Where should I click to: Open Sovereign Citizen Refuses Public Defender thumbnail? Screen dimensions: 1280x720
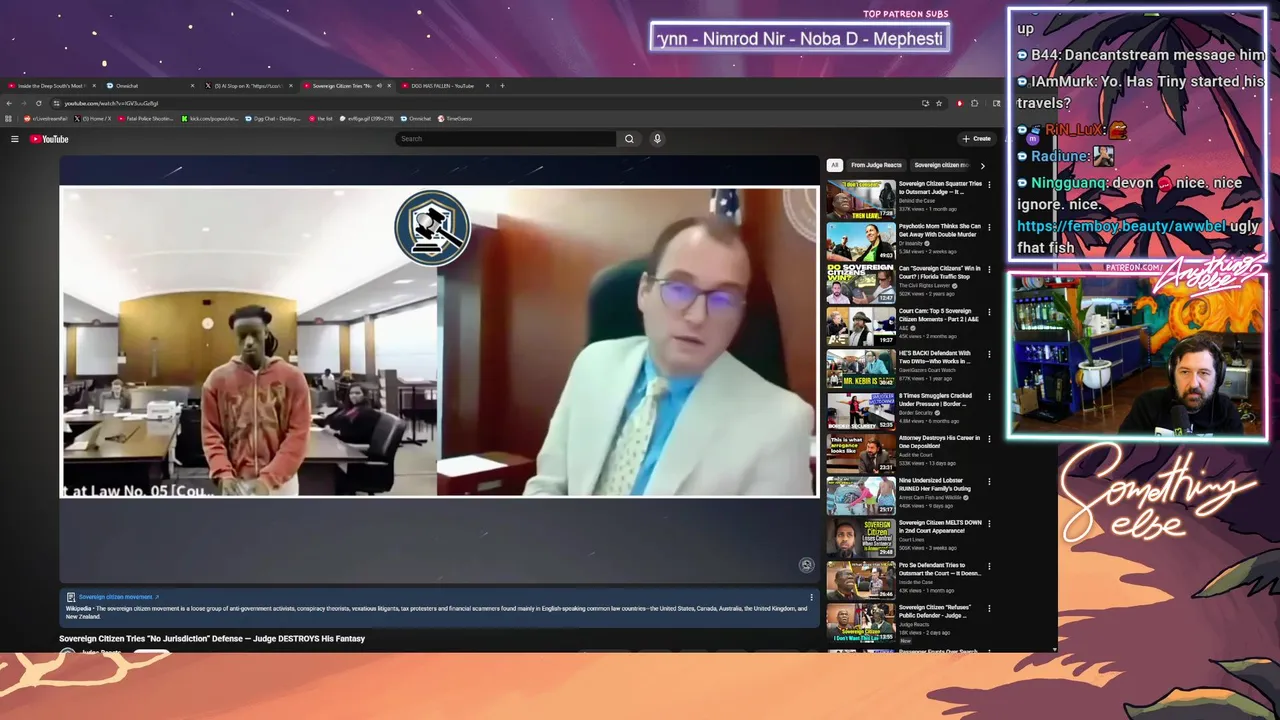pyautogui.click(x=860, y=622)
